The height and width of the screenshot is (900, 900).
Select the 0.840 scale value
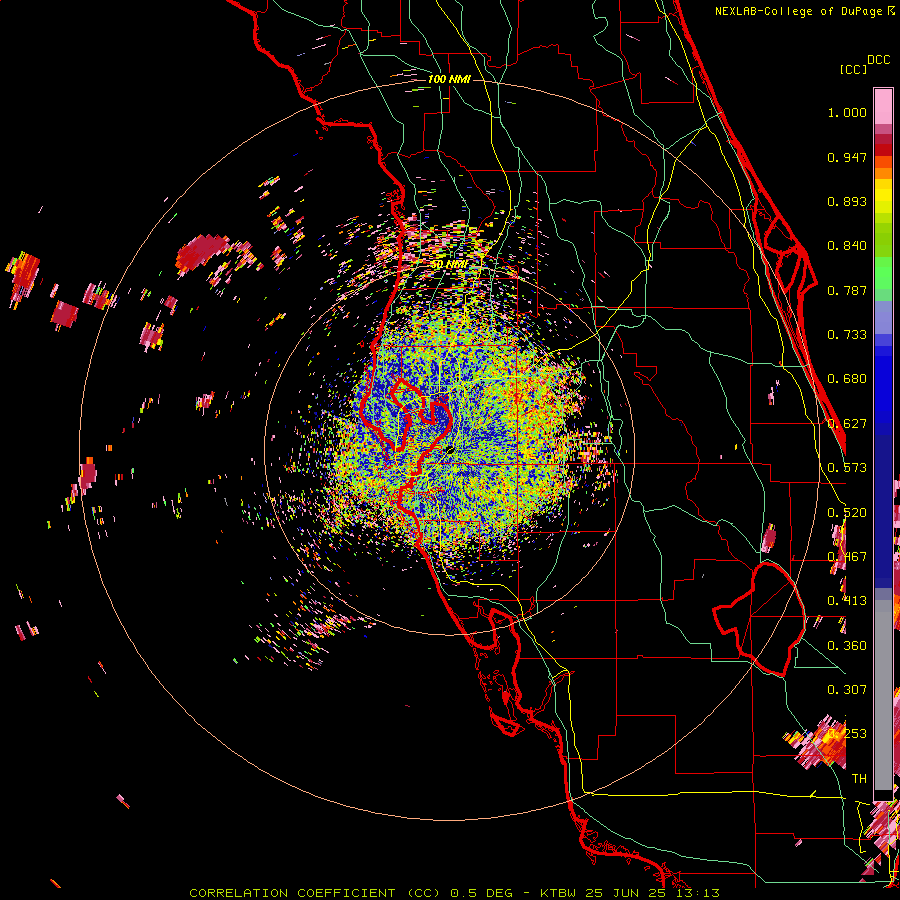(x=847, y=246)
